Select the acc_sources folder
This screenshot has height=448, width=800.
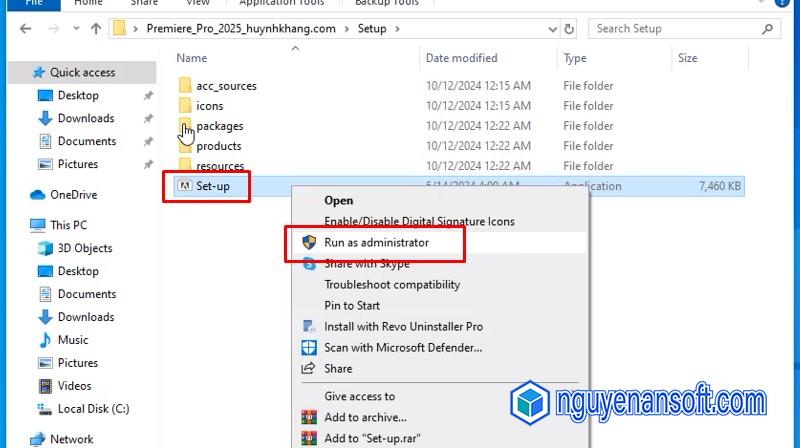[x=226, y=86]
